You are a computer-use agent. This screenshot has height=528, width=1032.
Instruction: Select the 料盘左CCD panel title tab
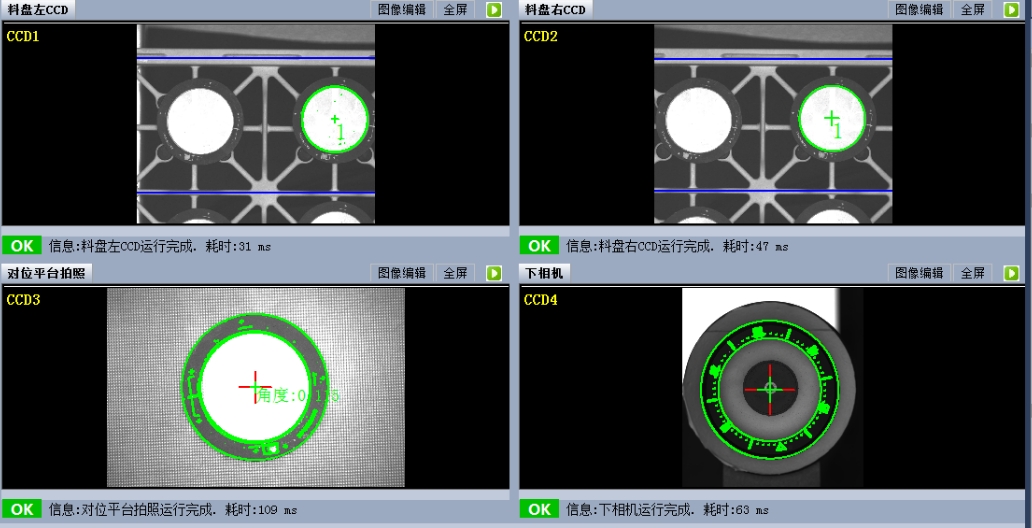coord(38,10)
